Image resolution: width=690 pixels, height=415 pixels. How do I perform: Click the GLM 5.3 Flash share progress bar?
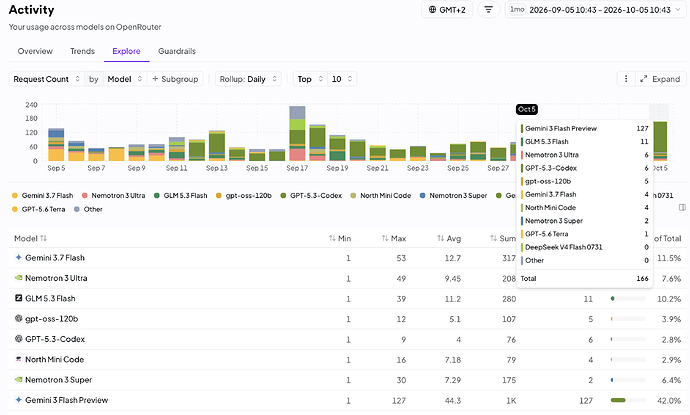tap(628, 299)
